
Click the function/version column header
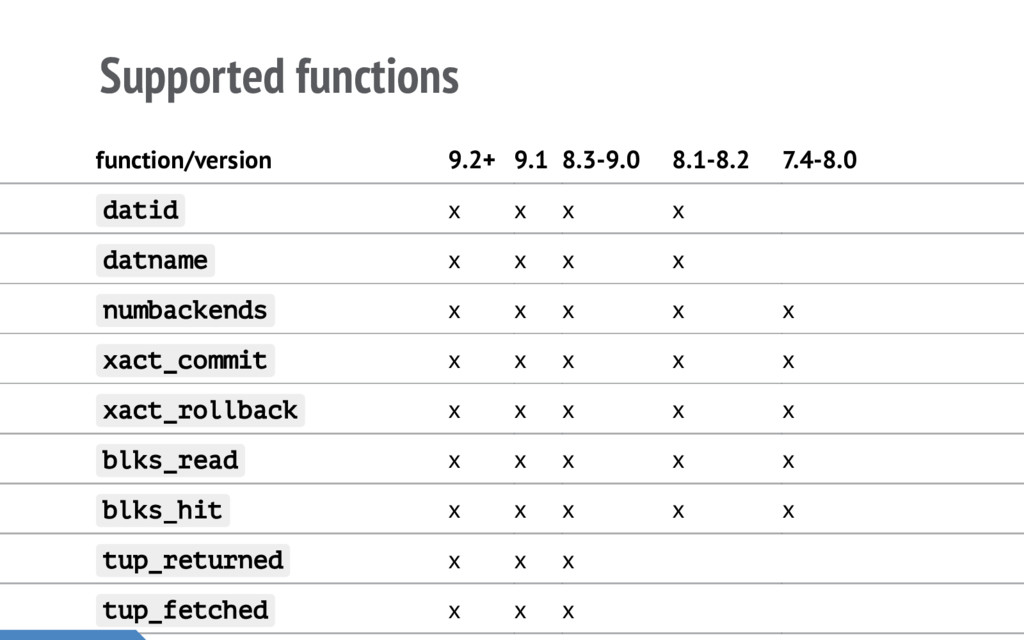184,160
